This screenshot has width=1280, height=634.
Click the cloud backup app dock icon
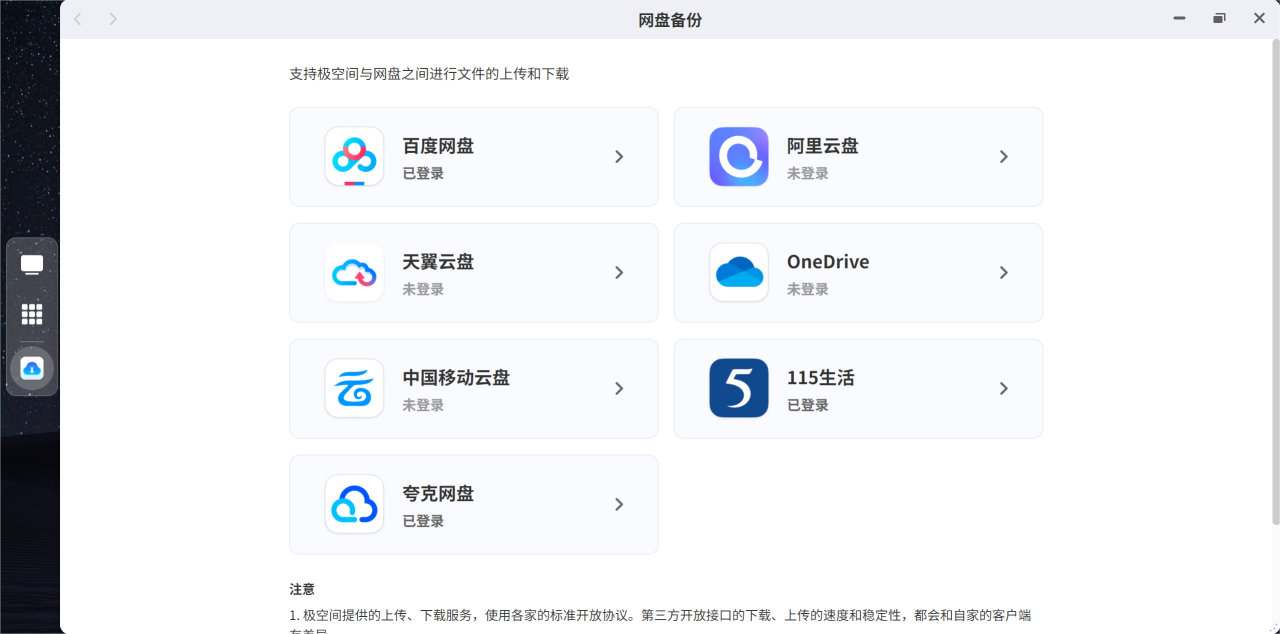32,368
